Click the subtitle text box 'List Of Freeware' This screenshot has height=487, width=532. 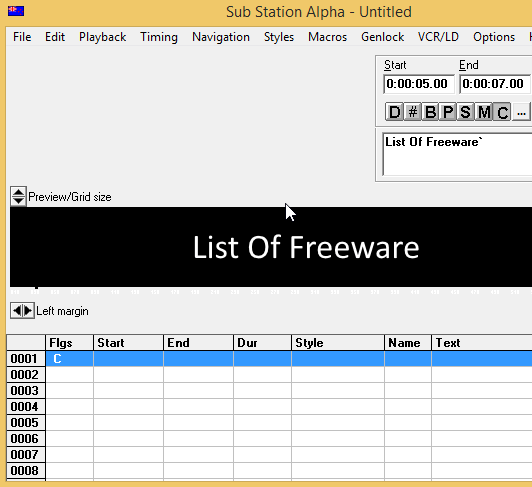pos(457,154)
